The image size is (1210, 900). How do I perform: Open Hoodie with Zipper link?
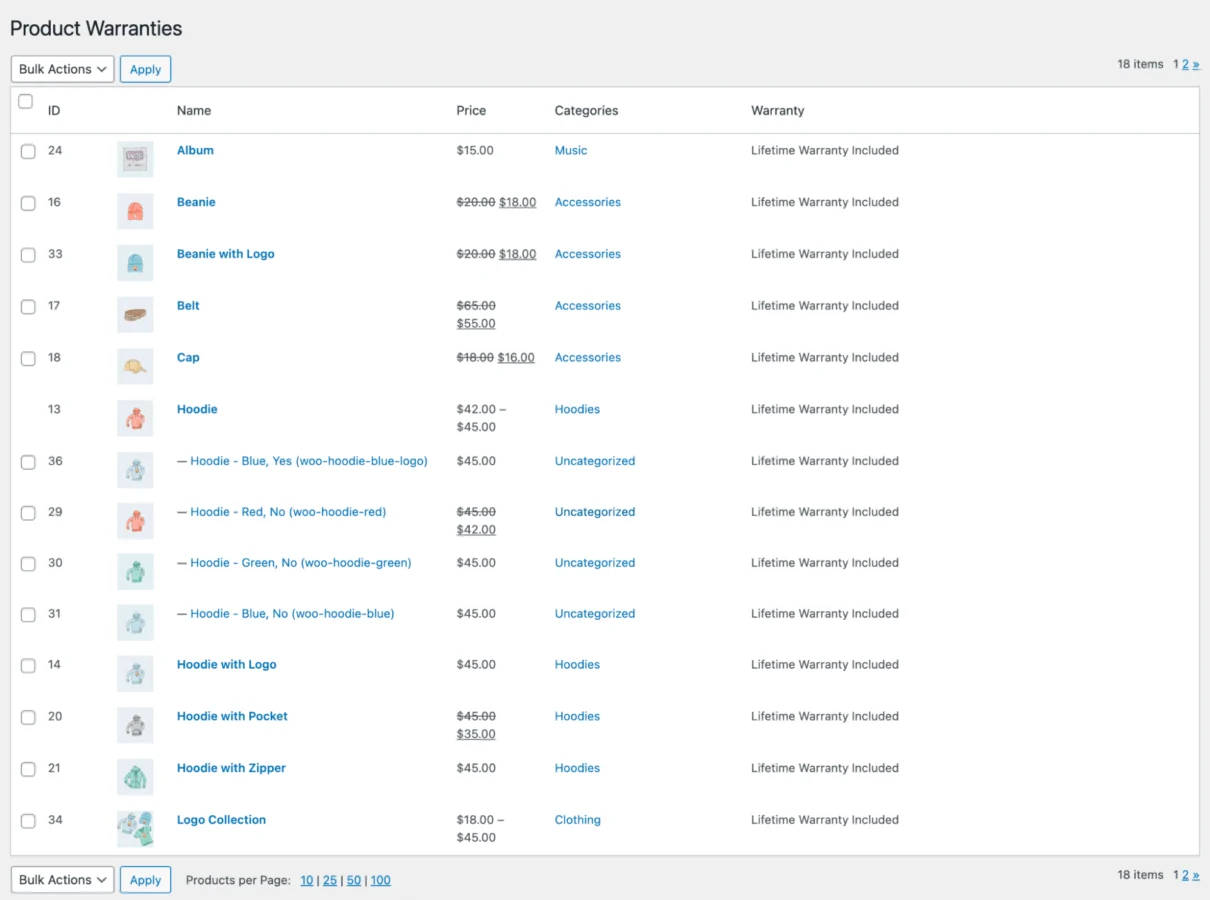pyautogui.click(x=231, y=769)
